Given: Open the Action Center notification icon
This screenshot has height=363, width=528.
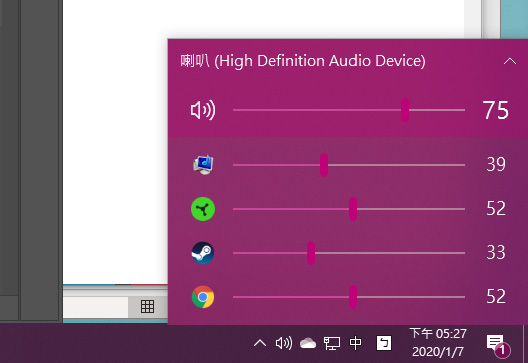Looking at the screenshot, I should click(x=498, y=345).
